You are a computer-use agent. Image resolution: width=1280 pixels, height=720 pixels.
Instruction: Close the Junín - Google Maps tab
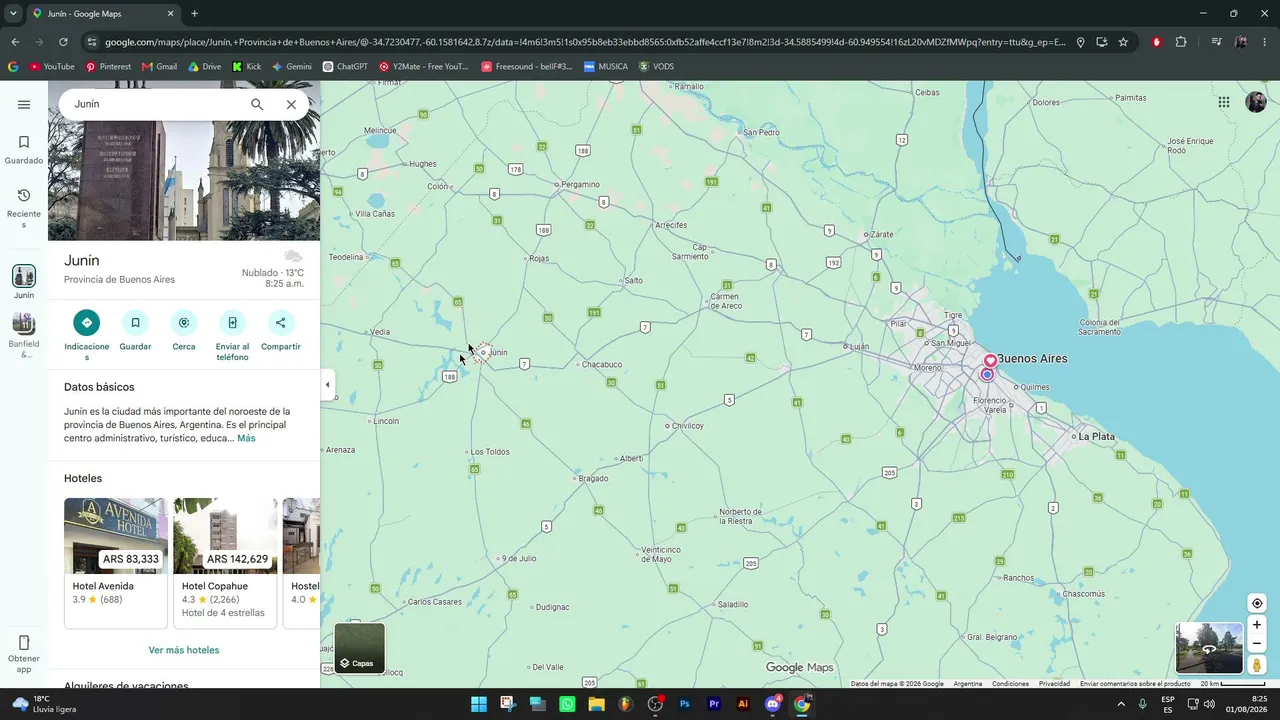tap(170, 14)
